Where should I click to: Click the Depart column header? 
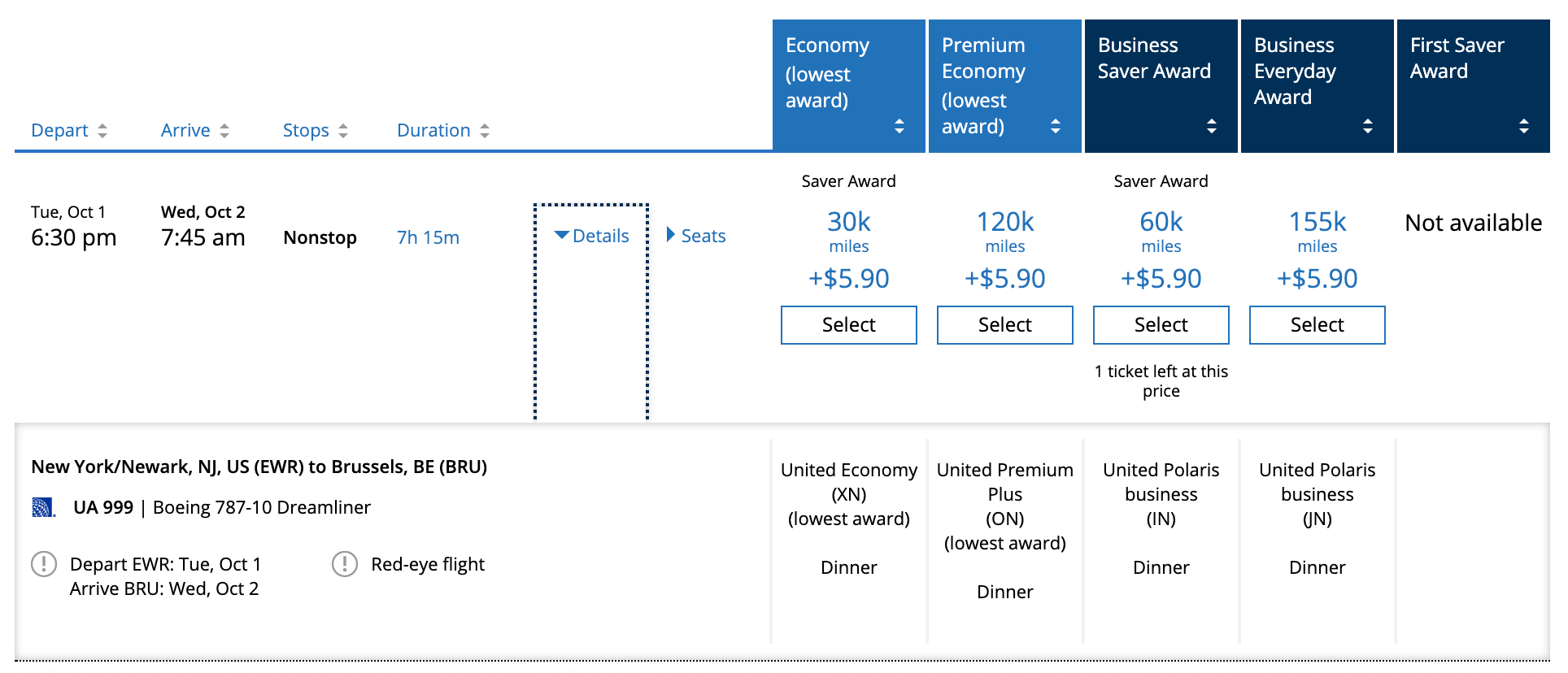tap(59, 131)
